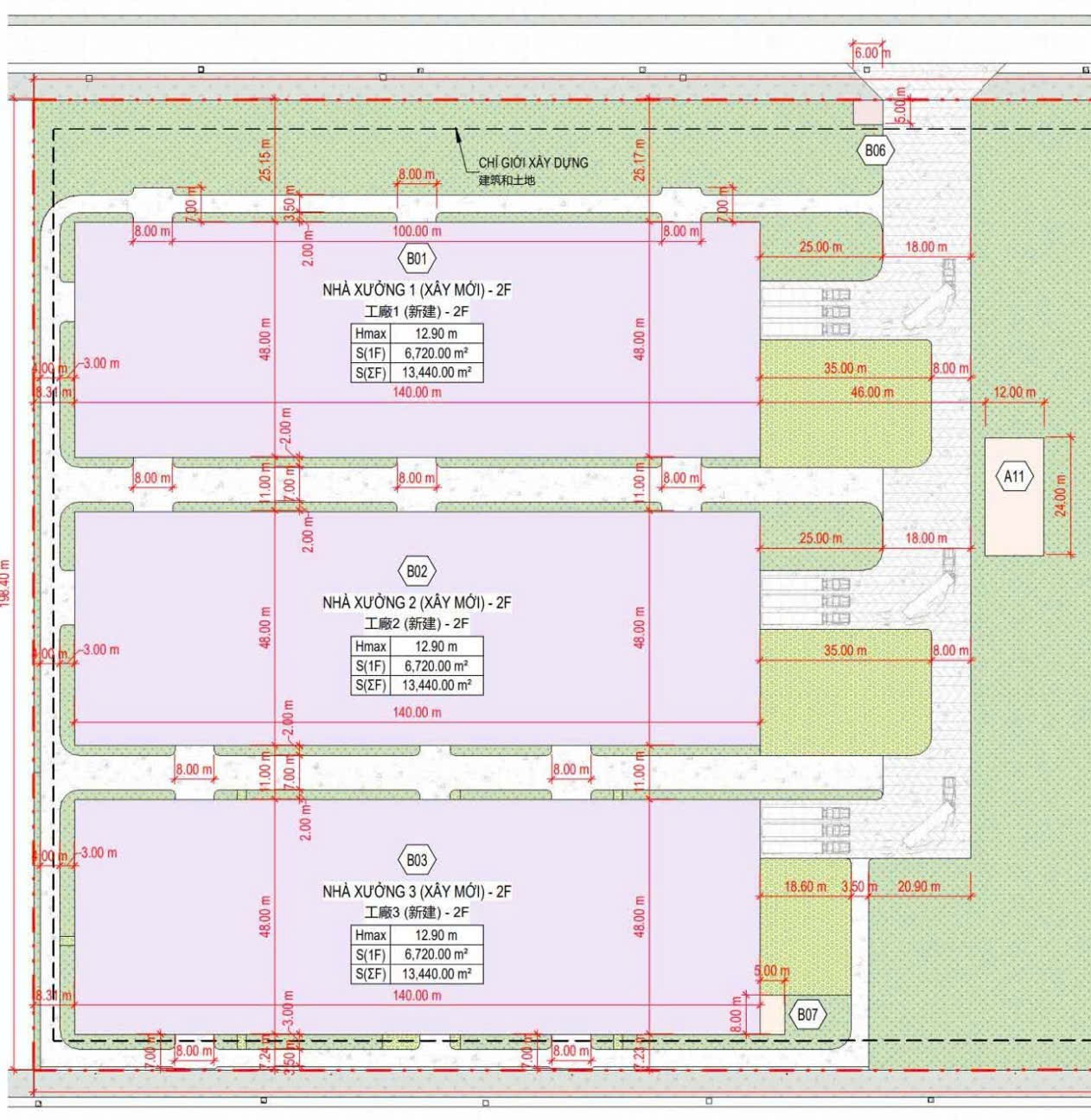The width and height of the screenshot is (1091, 1120).
Task: Select the 46.00 m dimension label
Action: 871,392
